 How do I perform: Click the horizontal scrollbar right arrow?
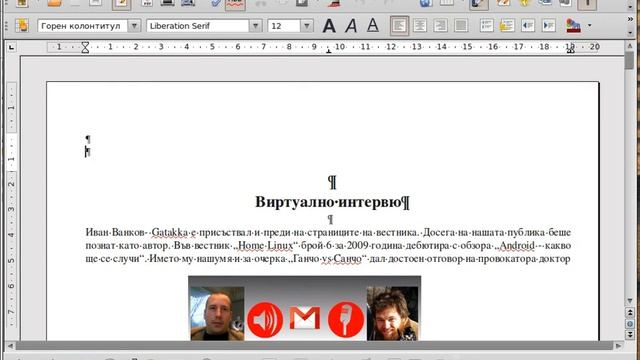[x=619, y=346]
